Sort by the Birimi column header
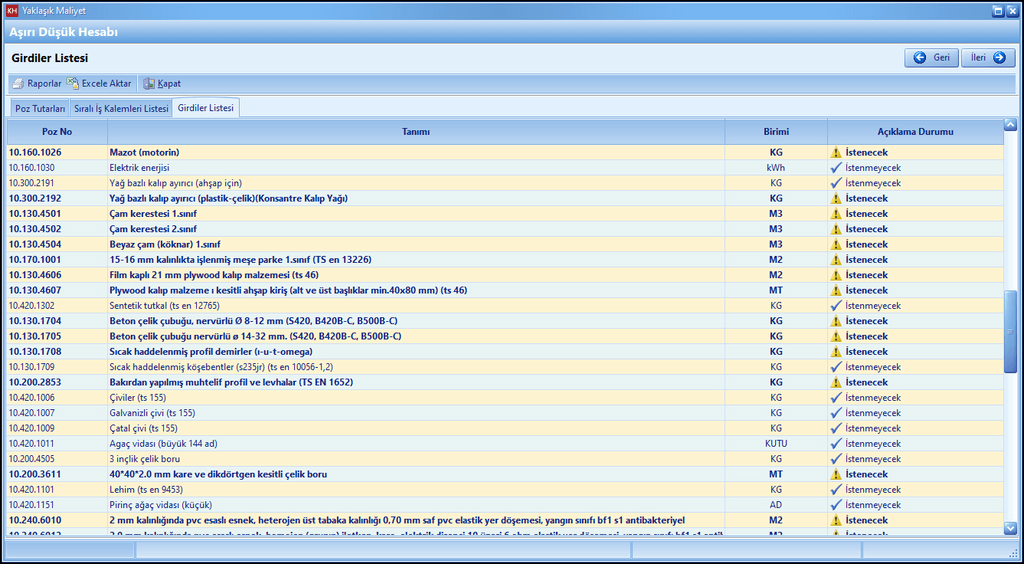This screenshot has height=564, width=1024. coord(776,132)
